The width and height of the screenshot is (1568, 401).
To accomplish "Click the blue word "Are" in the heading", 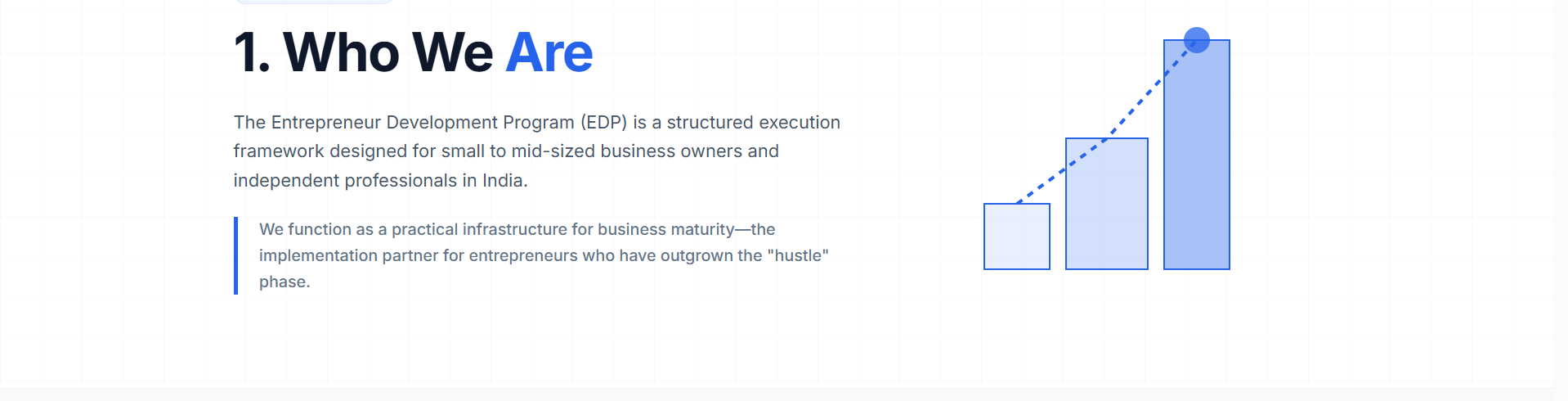I will click(x=549, y=52).
